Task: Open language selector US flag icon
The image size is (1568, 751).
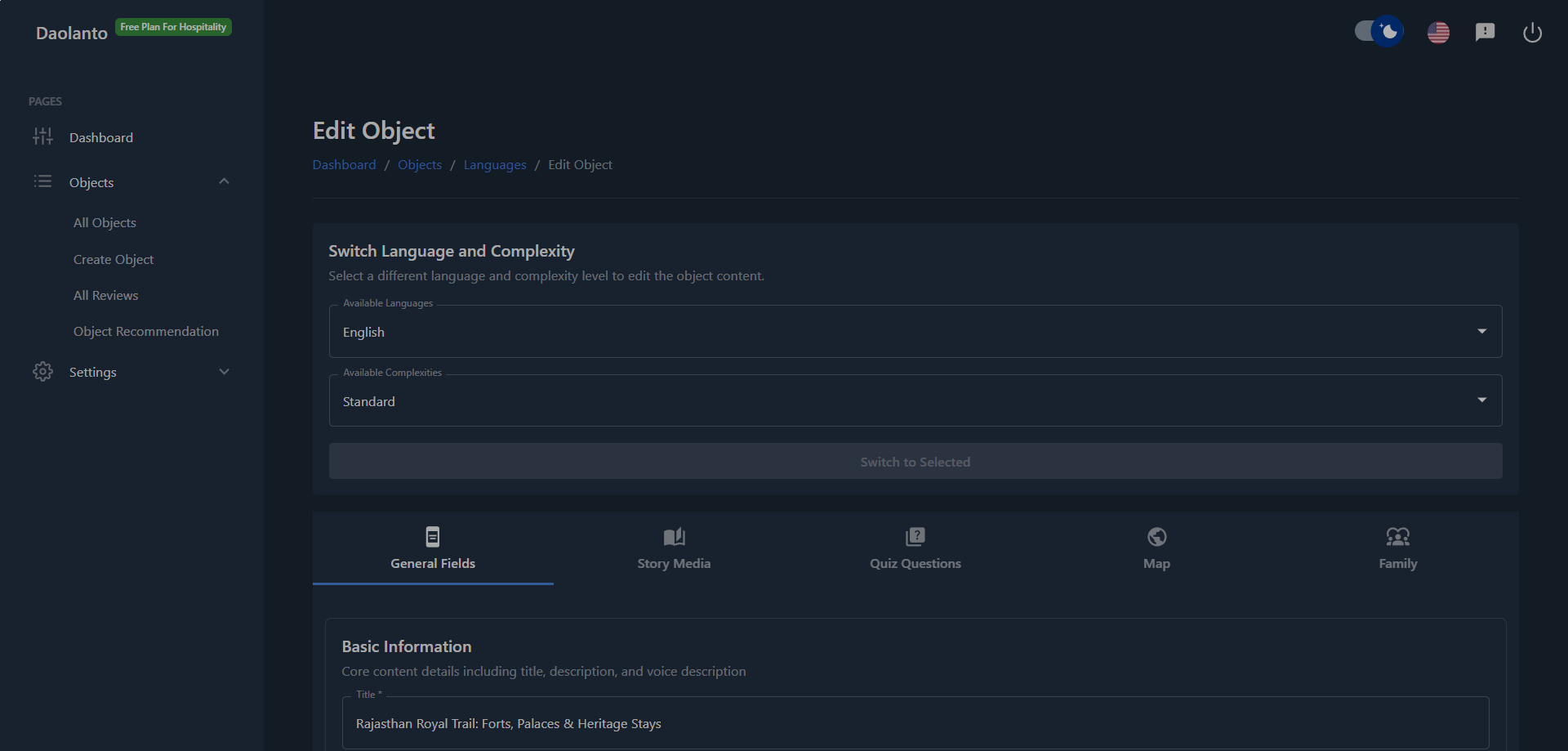Action: tap(1438, 33)
